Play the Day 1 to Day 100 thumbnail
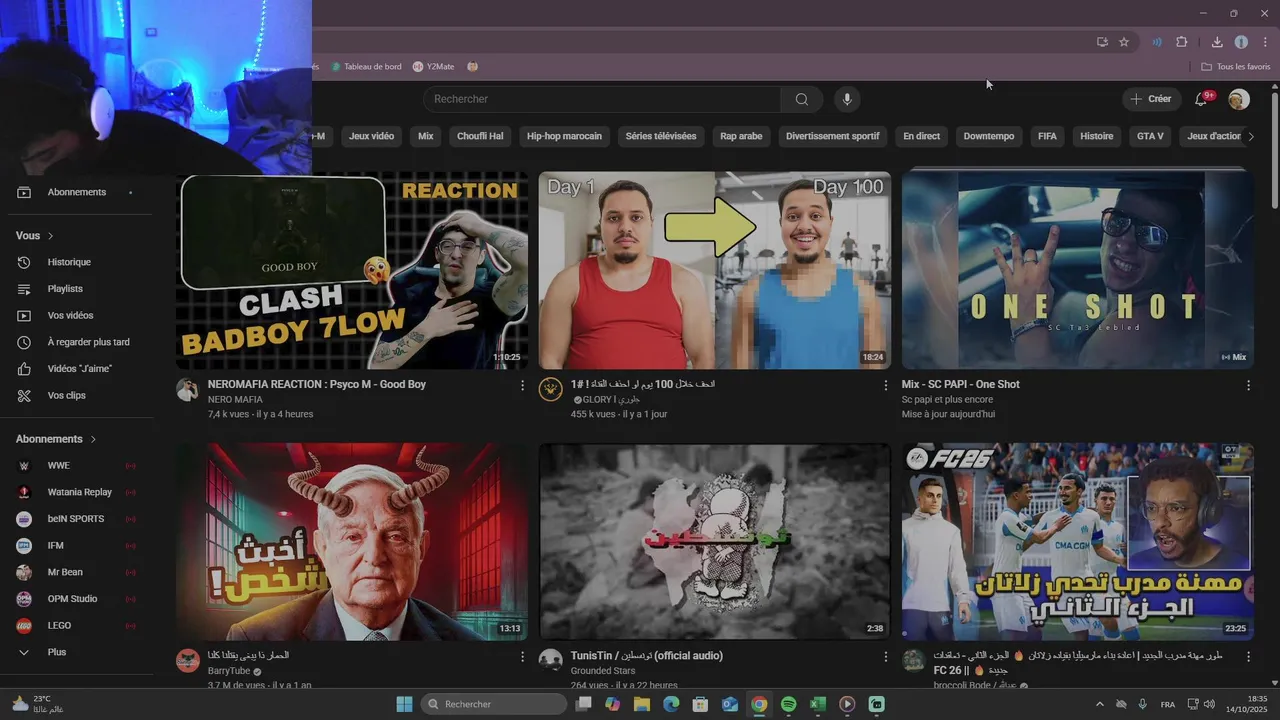Viewport: 1280px width, 720px height. pyautogui.click(x=714, y=270)
